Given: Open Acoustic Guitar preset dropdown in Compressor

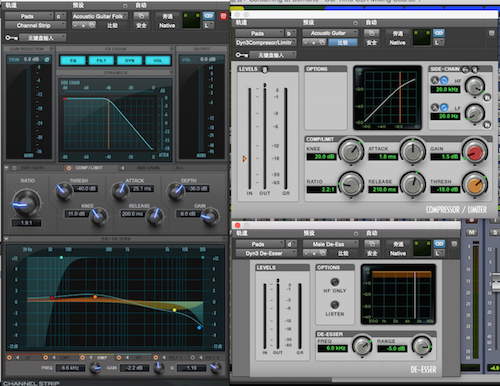Looking at the screenshot, I should pos(330,33).
